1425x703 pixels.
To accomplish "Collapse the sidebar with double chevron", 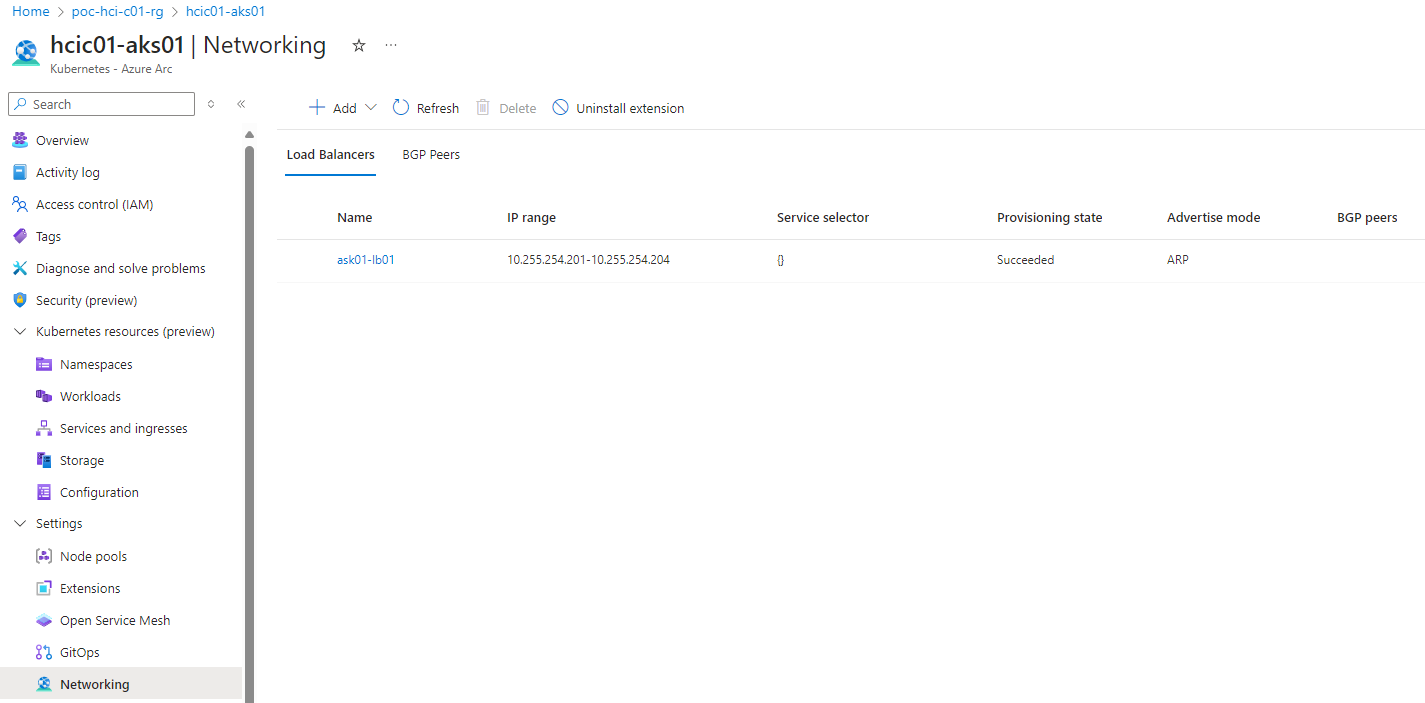I will (241, 104).
